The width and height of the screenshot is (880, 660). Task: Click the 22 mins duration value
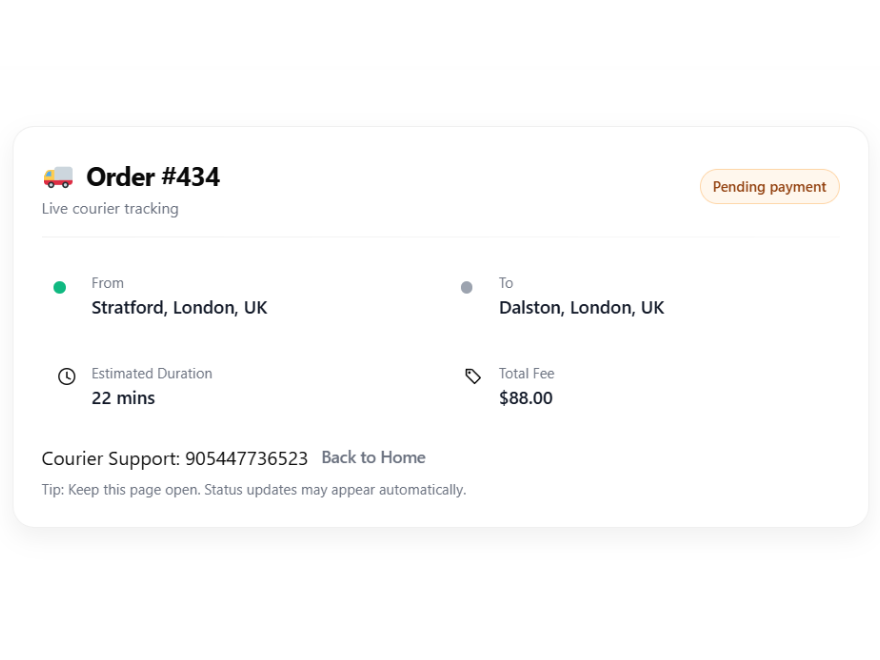click(123, 398)
